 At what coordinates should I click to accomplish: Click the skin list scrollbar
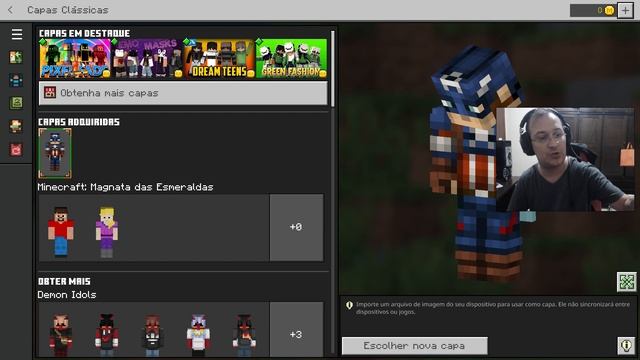coord(333,69)
